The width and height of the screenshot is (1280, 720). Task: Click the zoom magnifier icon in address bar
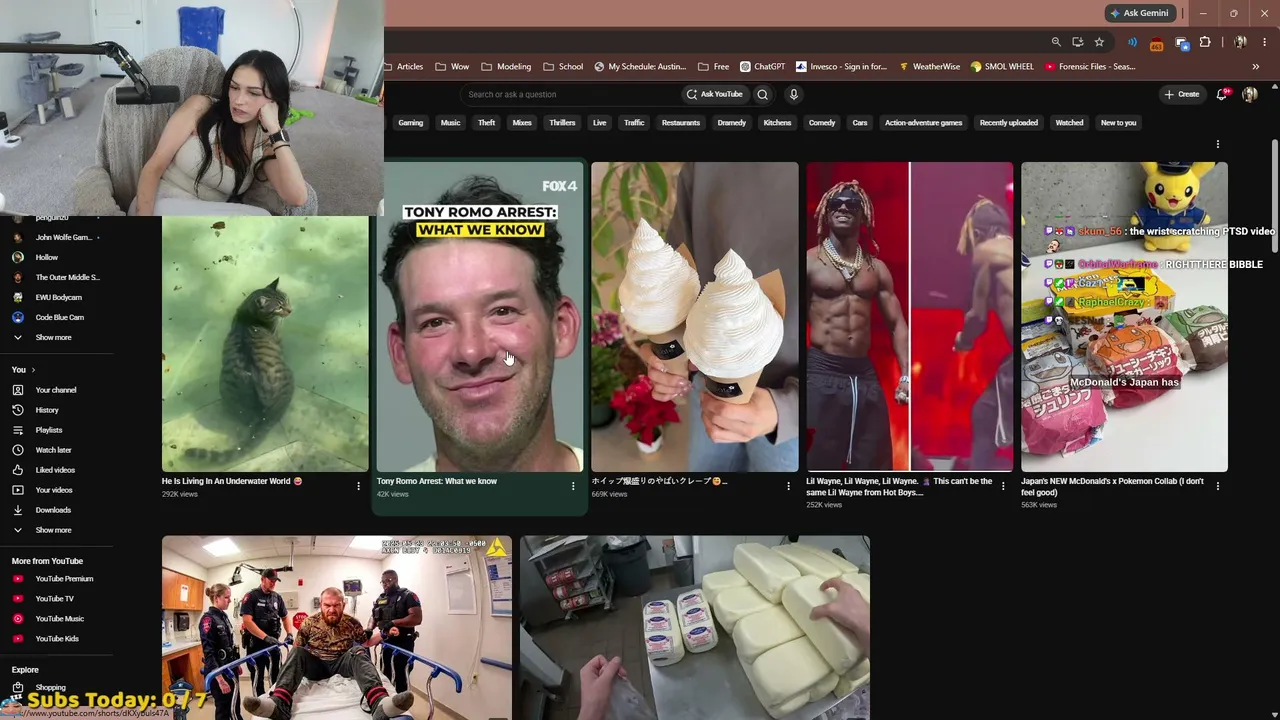click(1056, 42)
